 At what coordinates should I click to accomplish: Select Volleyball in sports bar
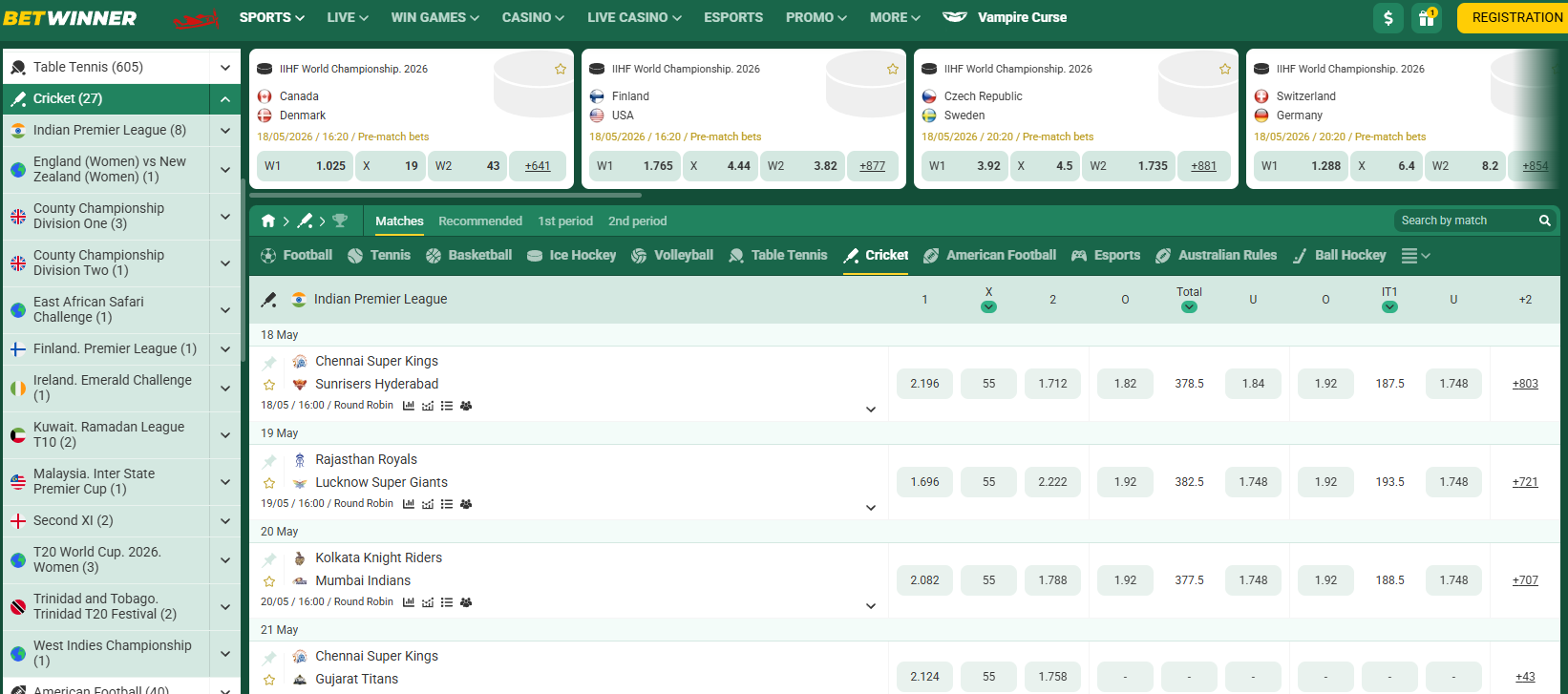[672, 255]
